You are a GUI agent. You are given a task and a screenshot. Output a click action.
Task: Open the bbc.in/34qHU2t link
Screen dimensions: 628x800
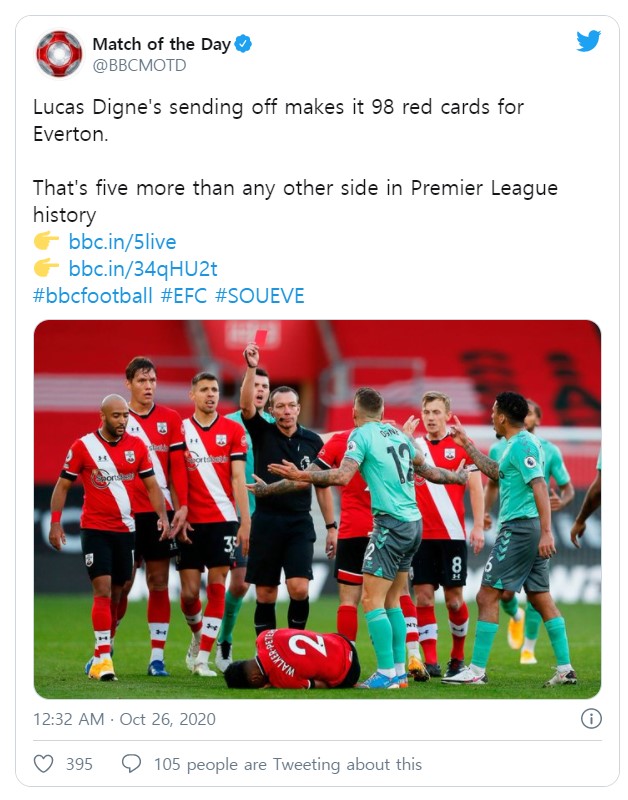tap(143, 269)
